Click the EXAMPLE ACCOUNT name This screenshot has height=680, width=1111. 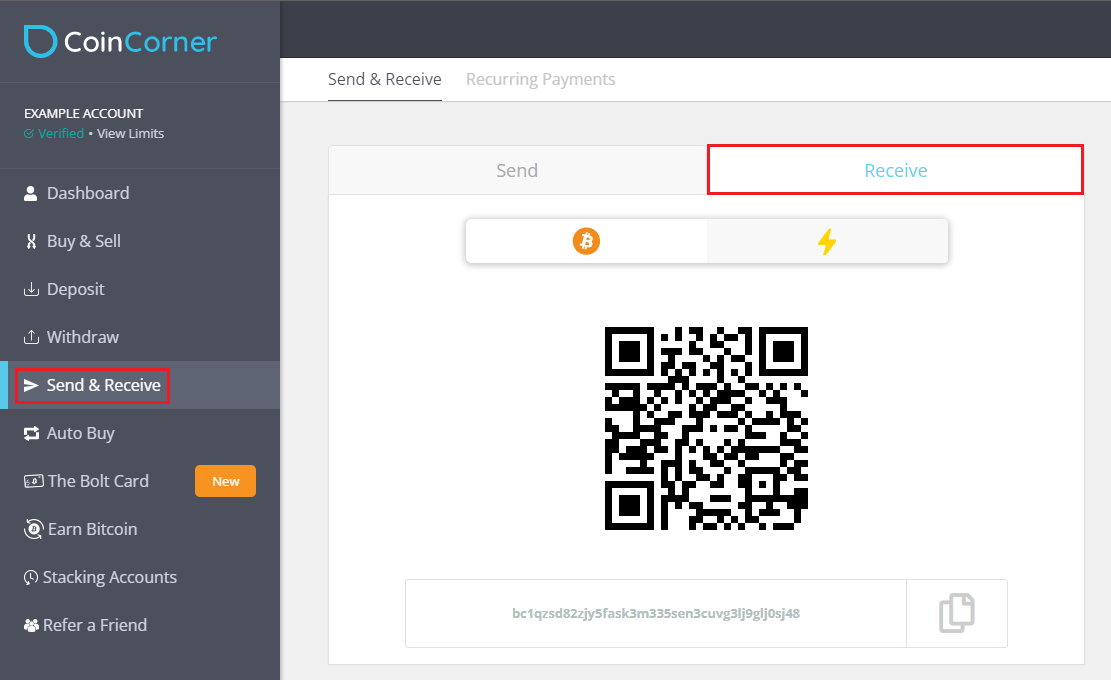point(84,113)
